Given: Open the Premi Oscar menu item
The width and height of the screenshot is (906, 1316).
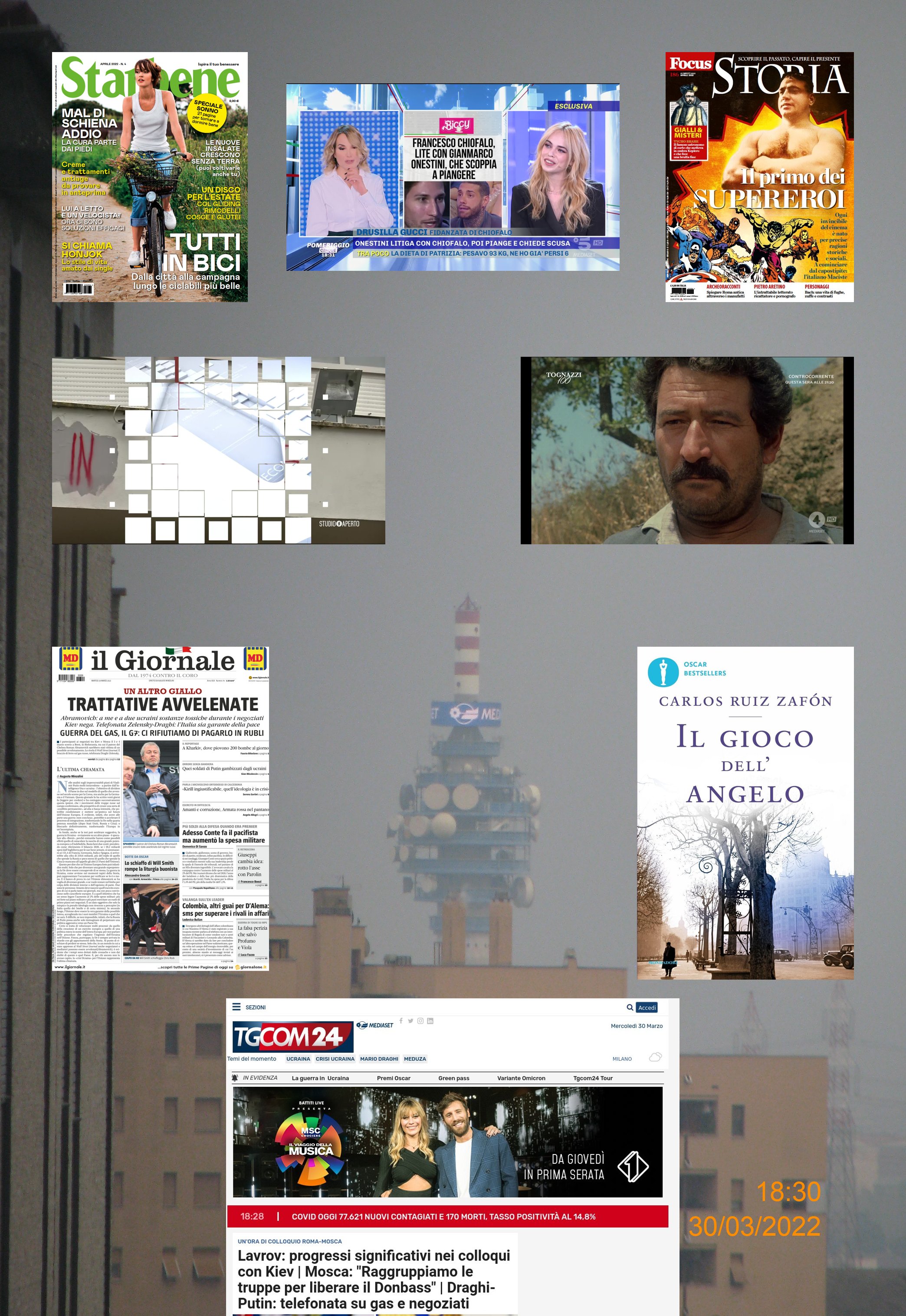Looking at the screenshot, I should (x=394, y=1078).
